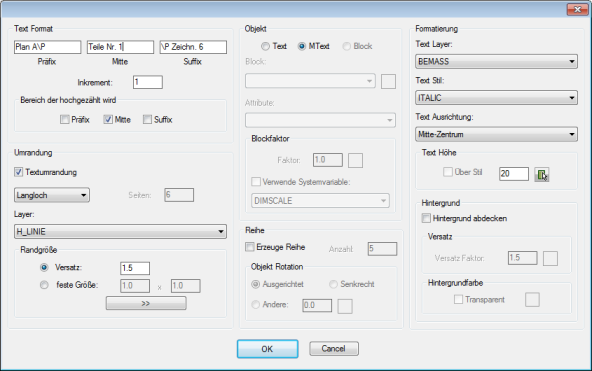
Task: Close the dialog with the red X
Action: (577, 9)
